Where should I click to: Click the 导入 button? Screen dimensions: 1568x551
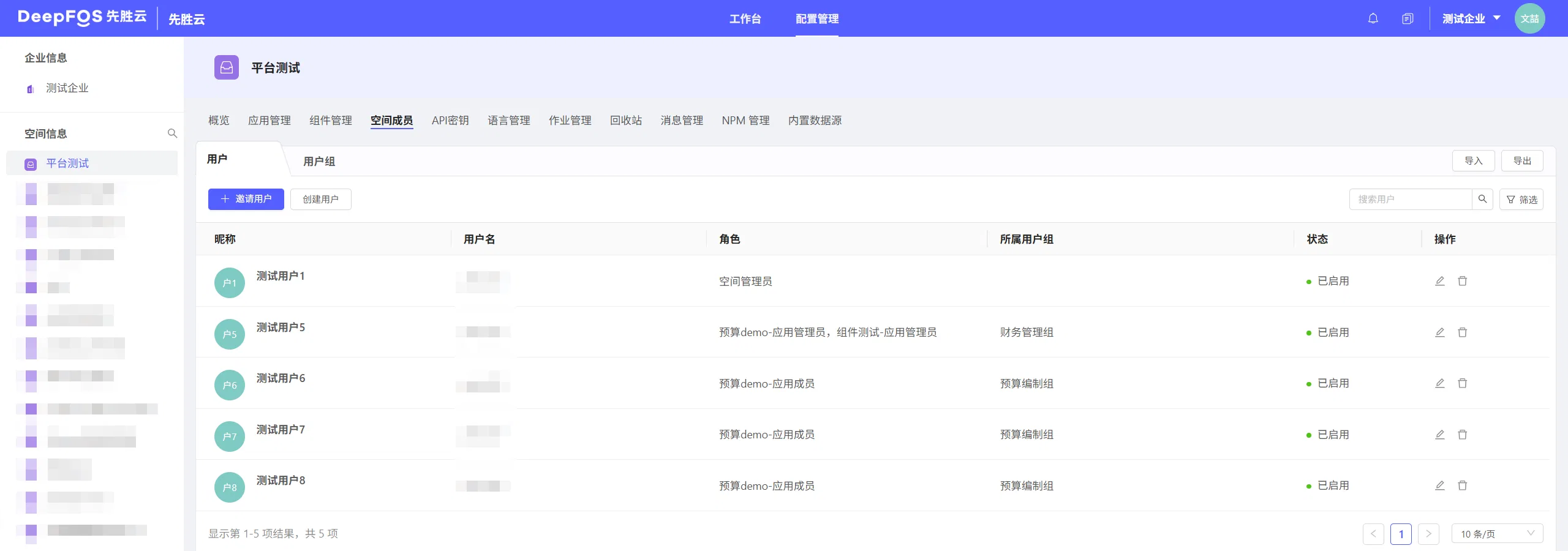pyautogui.click(x=1474, y=160)
